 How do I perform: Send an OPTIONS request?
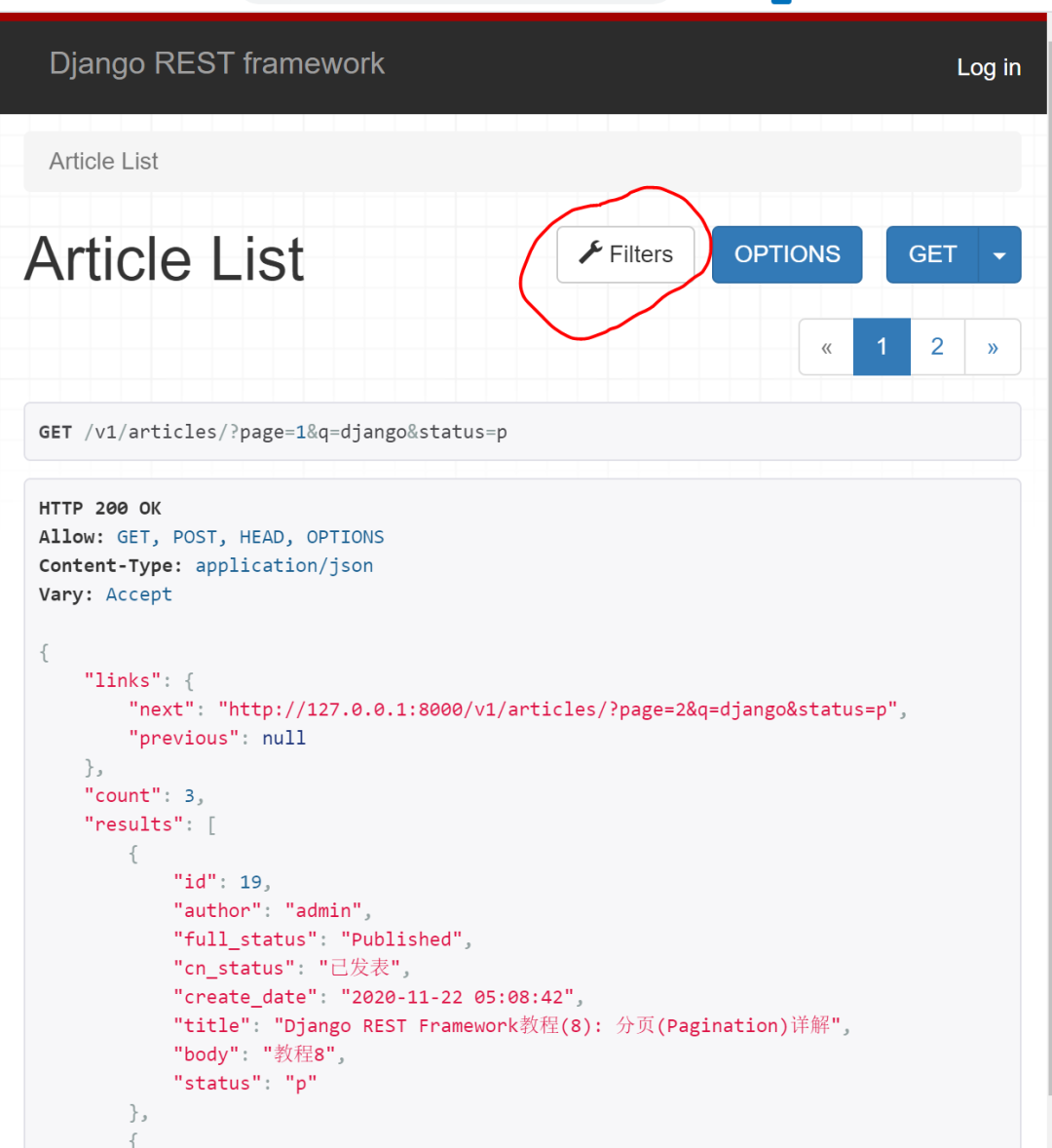coord(787,254)
